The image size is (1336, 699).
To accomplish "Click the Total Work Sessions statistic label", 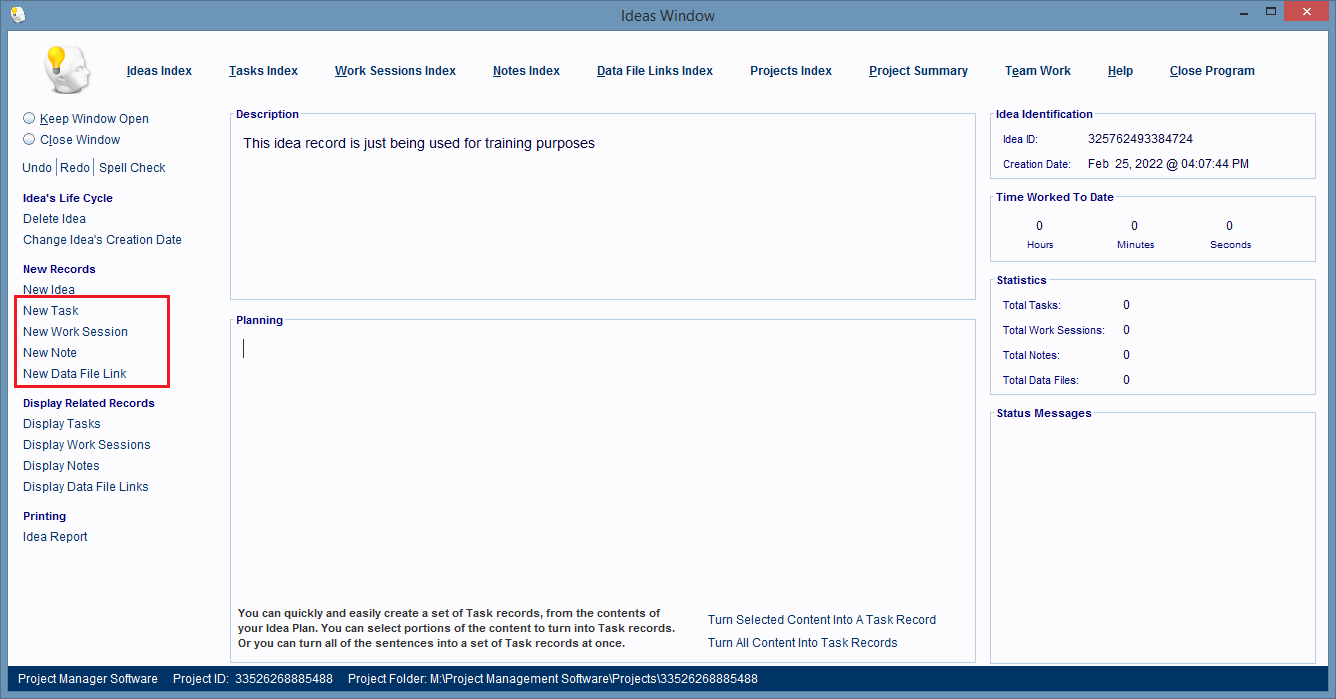I will (1053, 330).
